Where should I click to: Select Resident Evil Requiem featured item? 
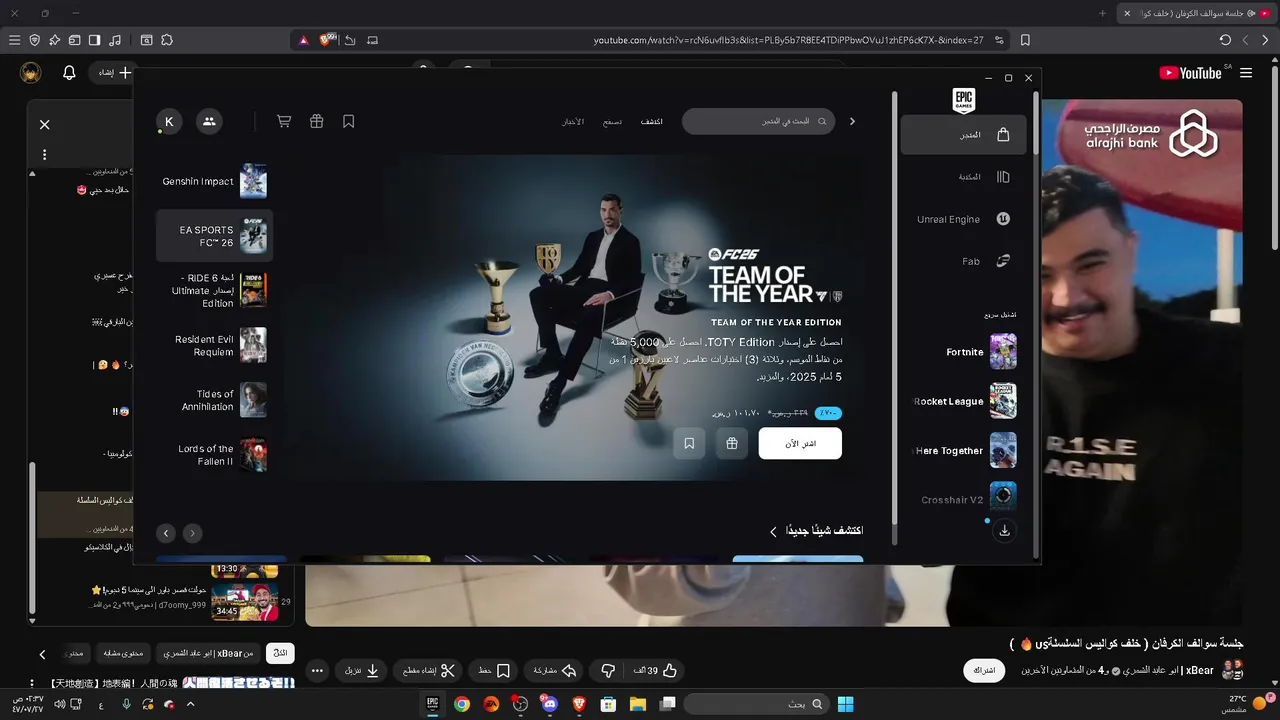(214, 345)
